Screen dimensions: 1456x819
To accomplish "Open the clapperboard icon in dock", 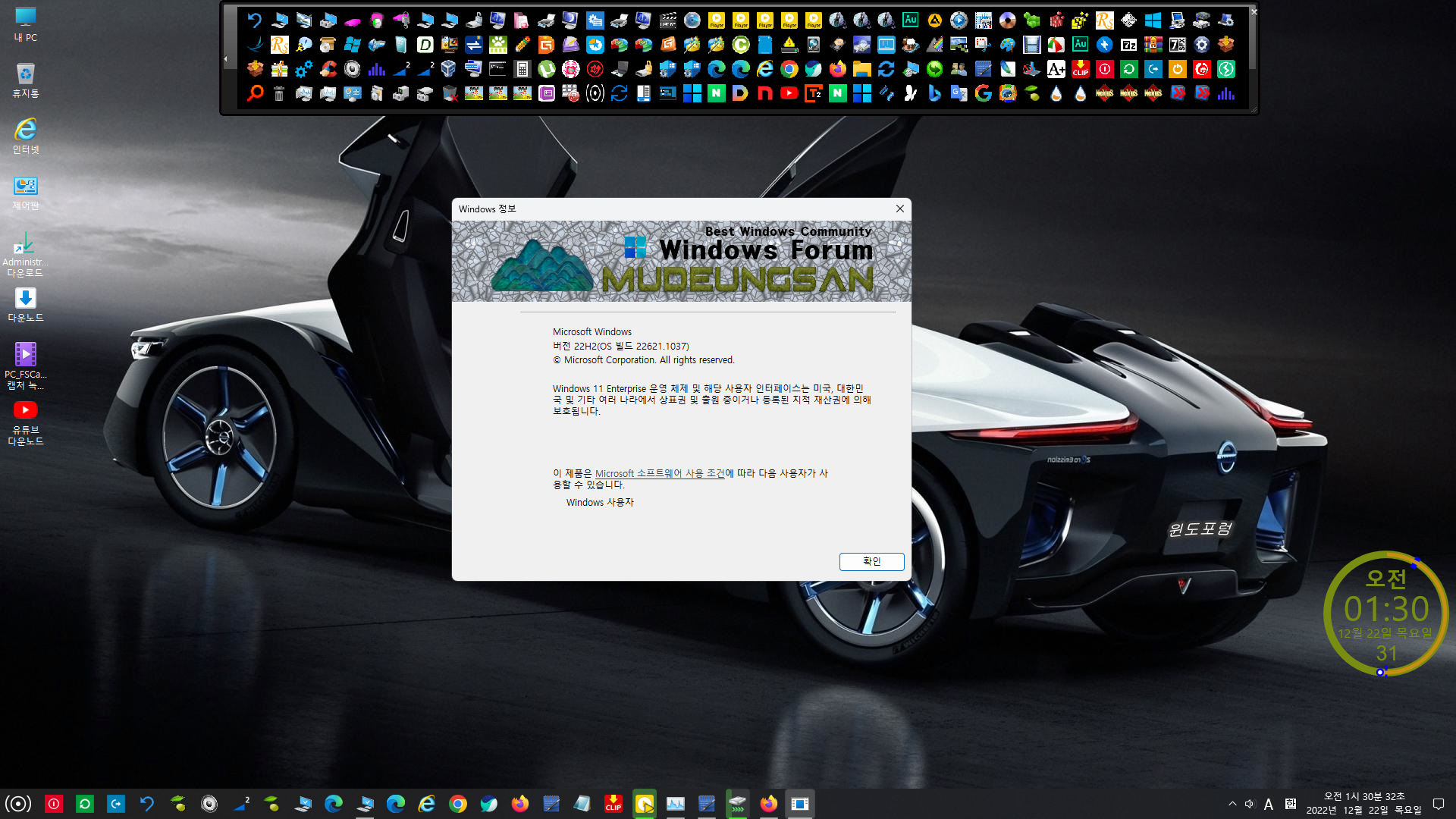I will tap(667, 20).
